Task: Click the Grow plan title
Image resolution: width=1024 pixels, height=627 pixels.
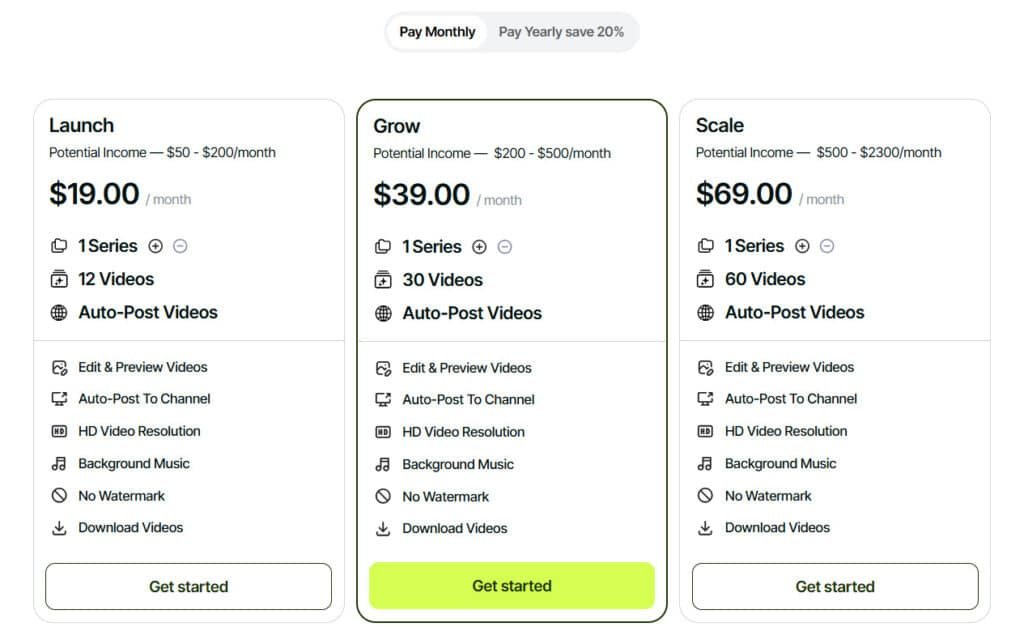Action: click(x=397, y=126)
